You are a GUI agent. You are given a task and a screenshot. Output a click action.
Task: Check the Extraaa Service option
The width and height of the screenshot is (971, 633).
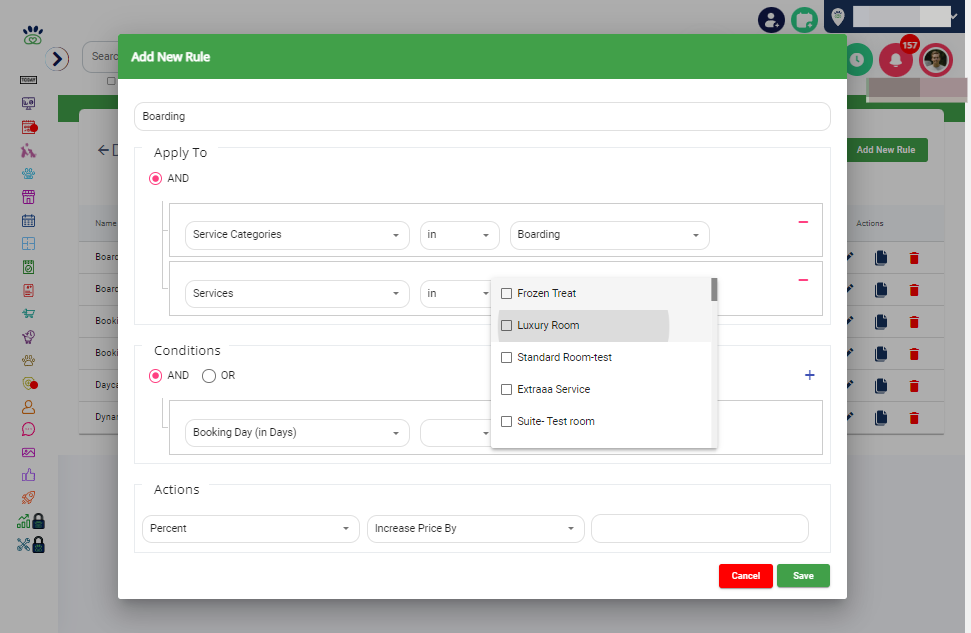[507, 390]
